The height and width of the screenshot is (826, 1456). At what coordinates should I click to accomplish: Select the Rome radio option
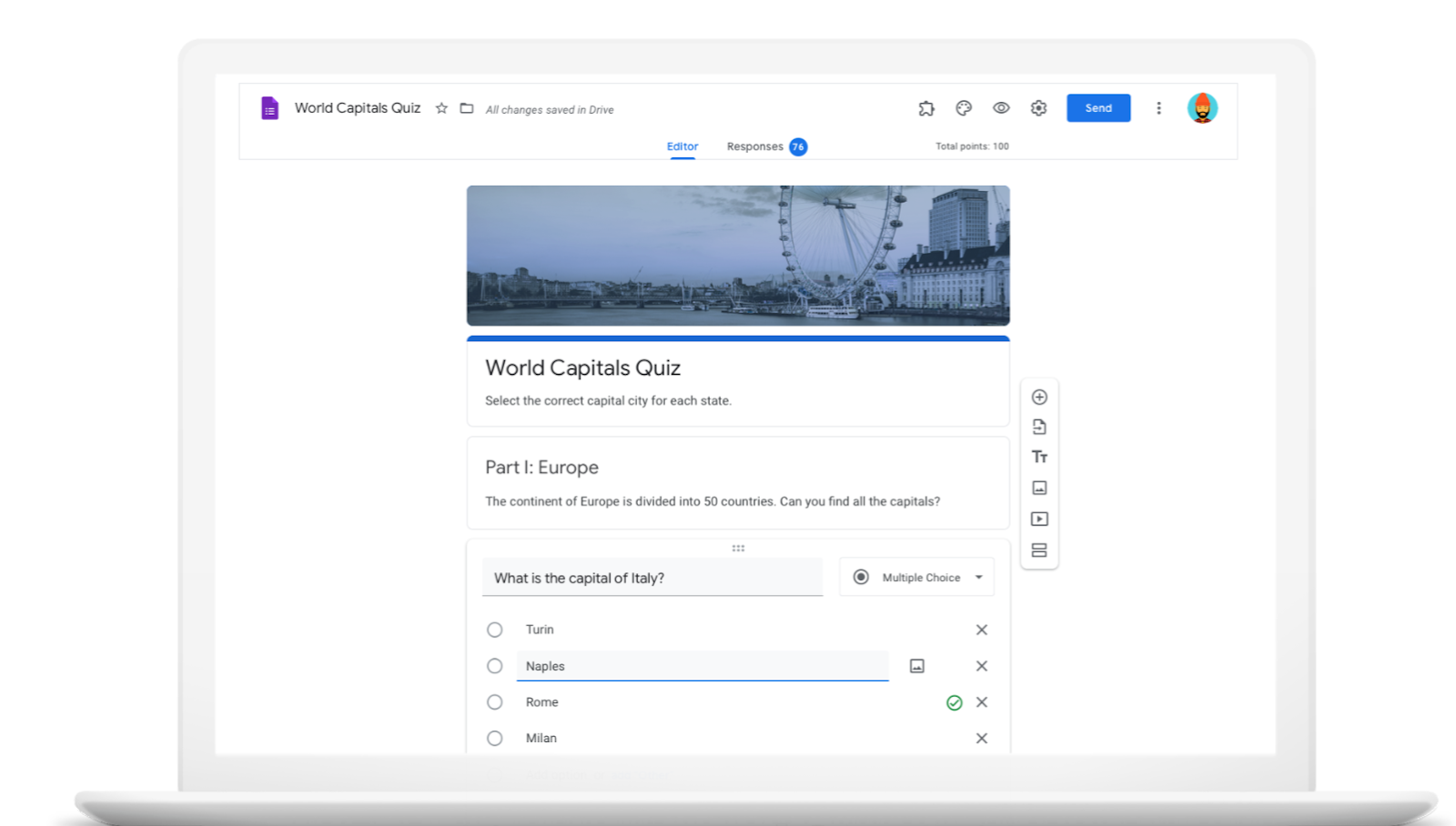(x=494, y=702)
